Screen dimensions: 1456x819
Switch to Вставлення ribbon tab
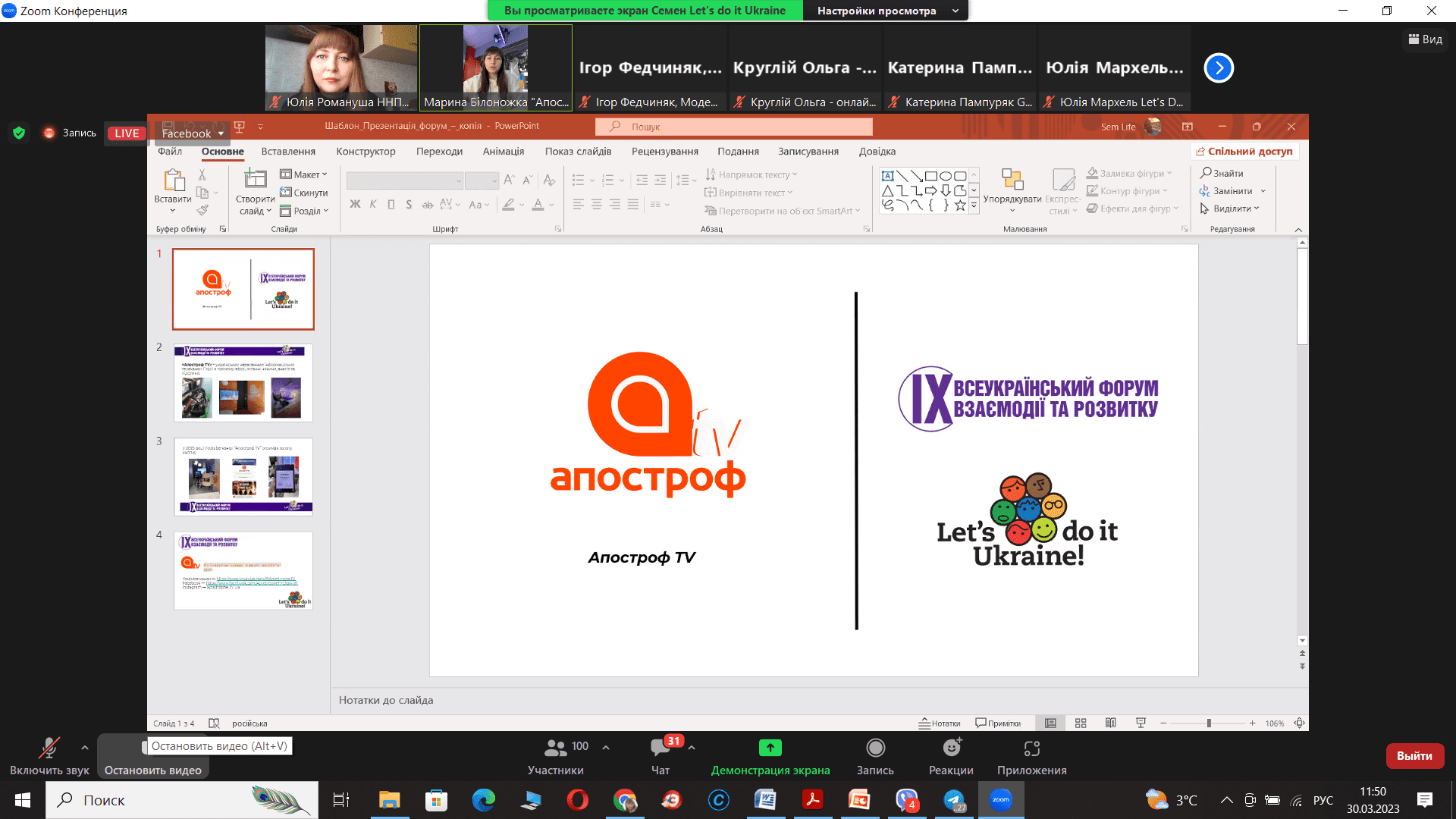tap(288, 151)
